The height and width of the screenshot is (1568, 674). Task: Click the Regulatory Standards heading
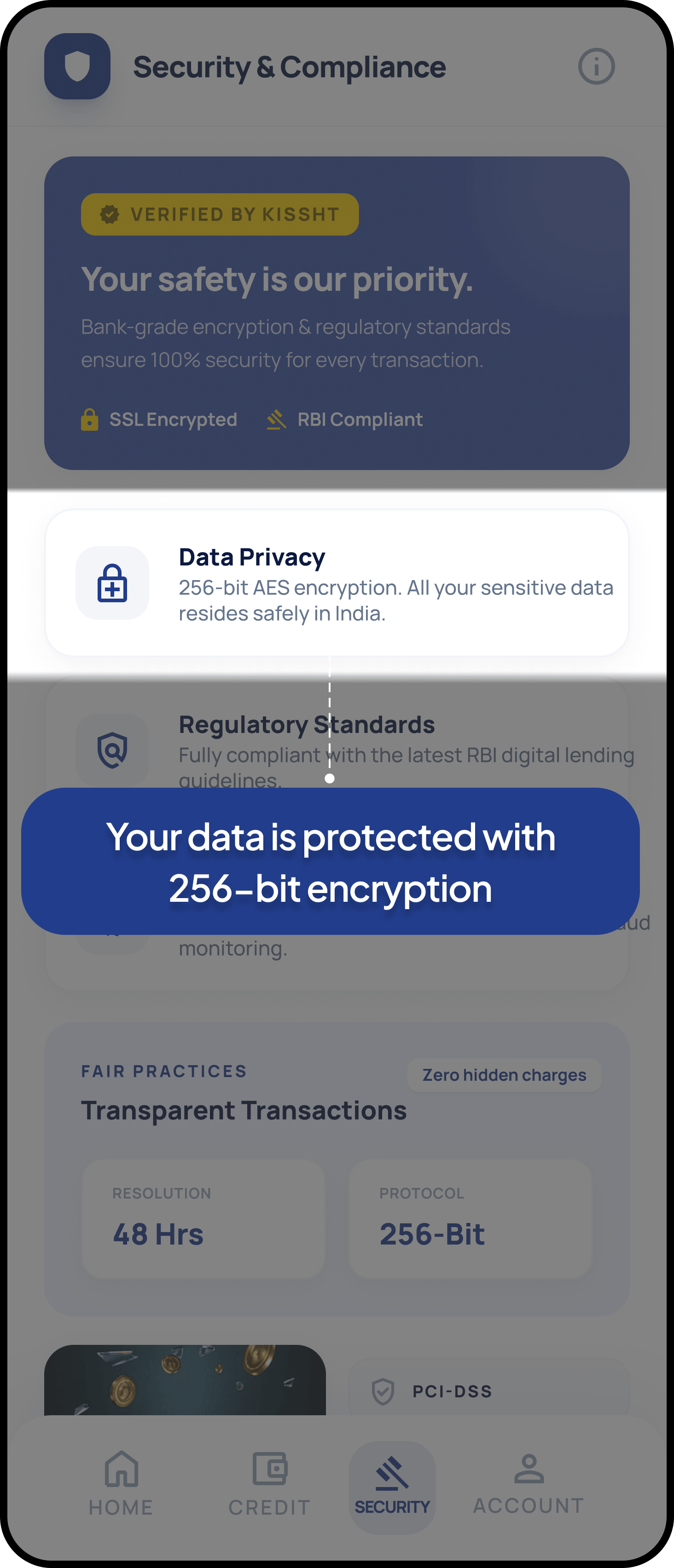[x=307, y=724]
